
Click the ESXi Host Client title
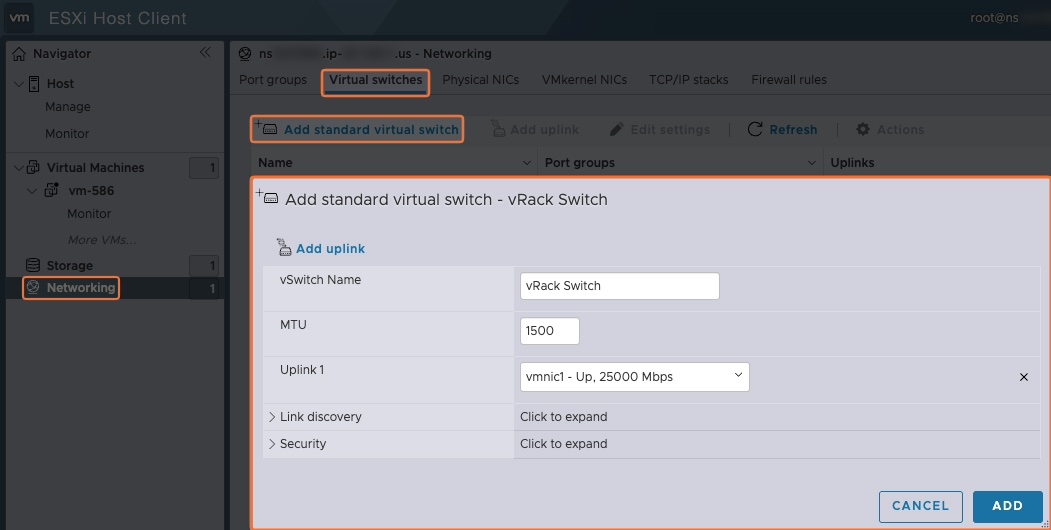118,18
